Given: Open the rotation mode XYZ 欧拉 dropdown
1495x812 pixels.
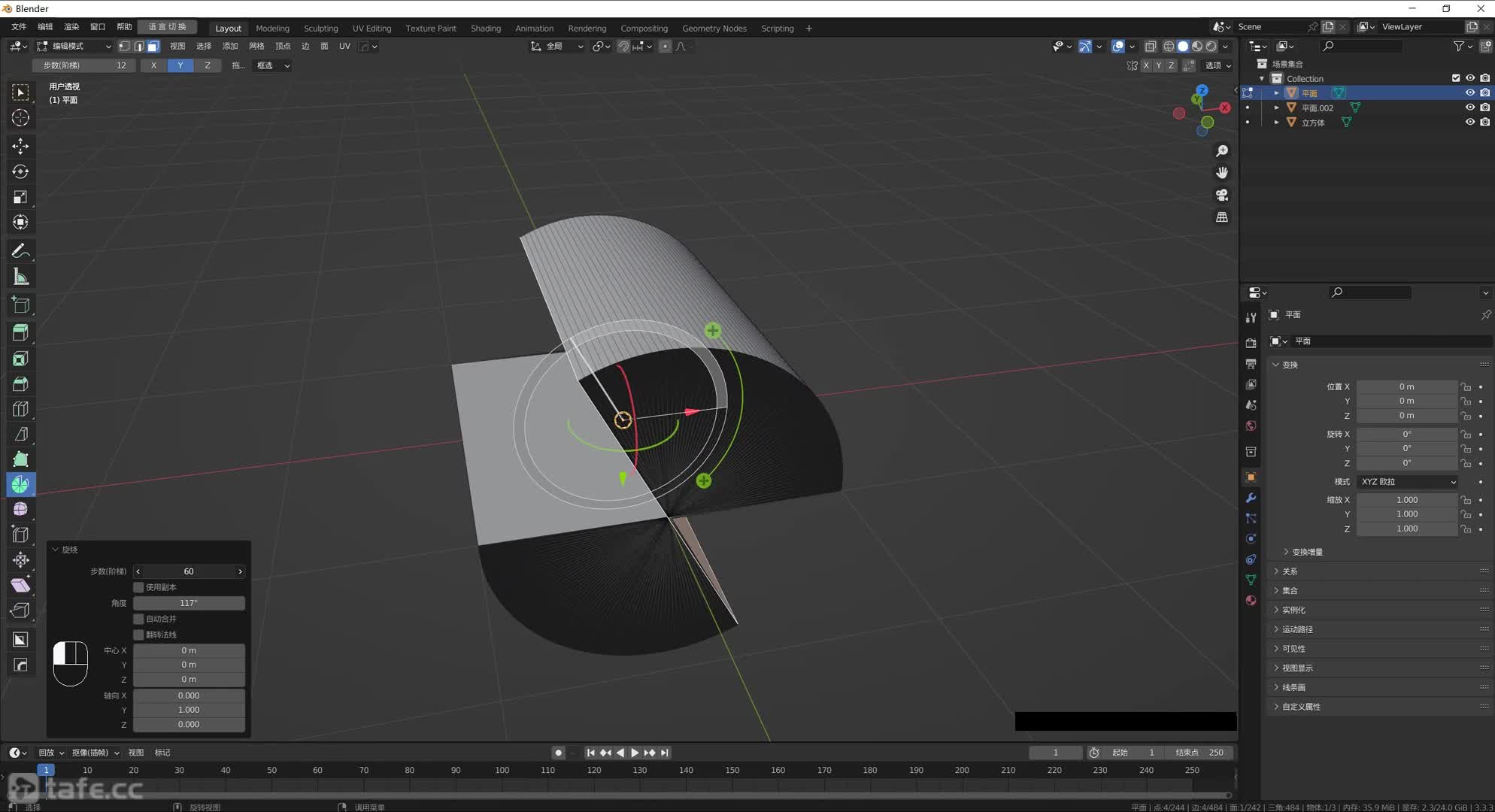Looking at the screenshot, I should pyautogui.click(x=1407, y=481).
